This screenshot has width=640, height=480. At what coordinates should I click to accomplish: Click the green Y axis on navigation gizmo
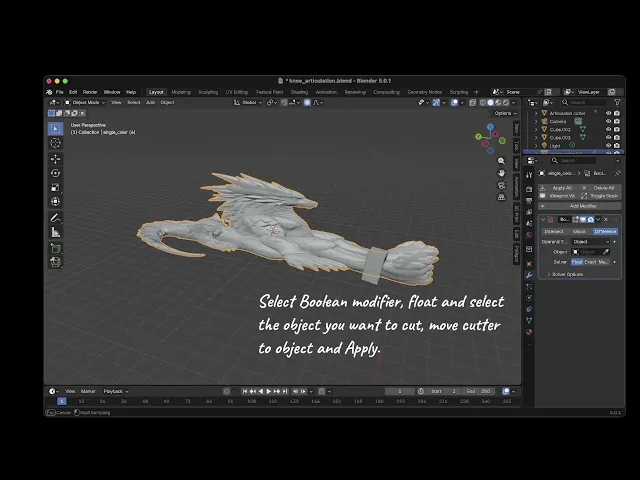point(478,137)
